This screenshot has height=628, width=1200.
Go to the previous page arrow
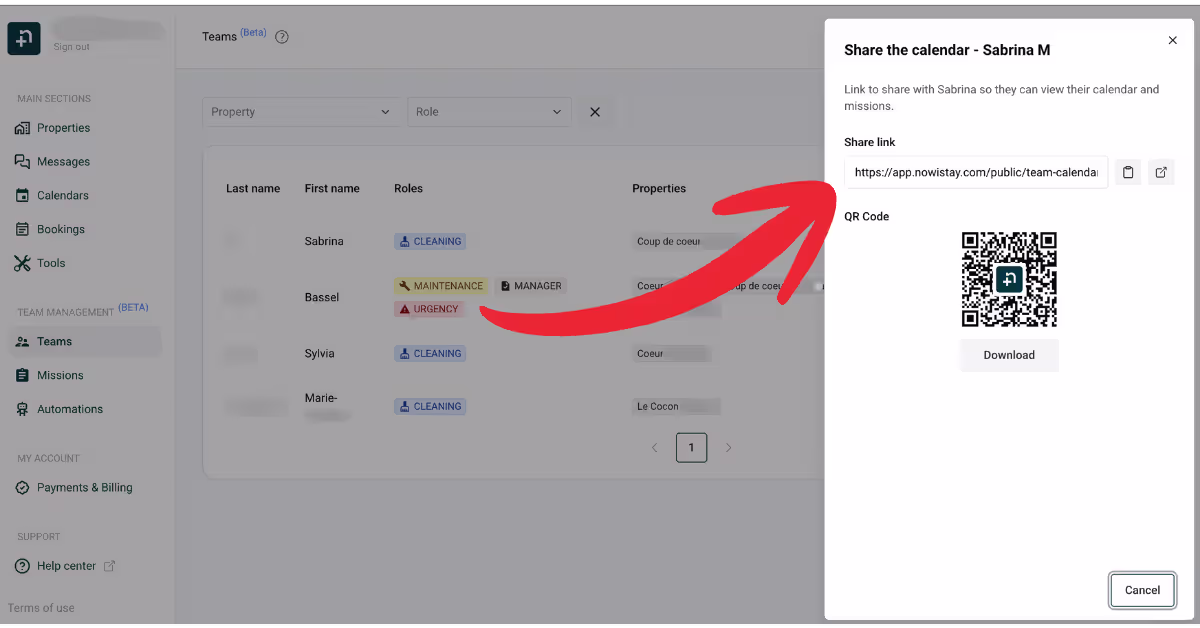655,447
